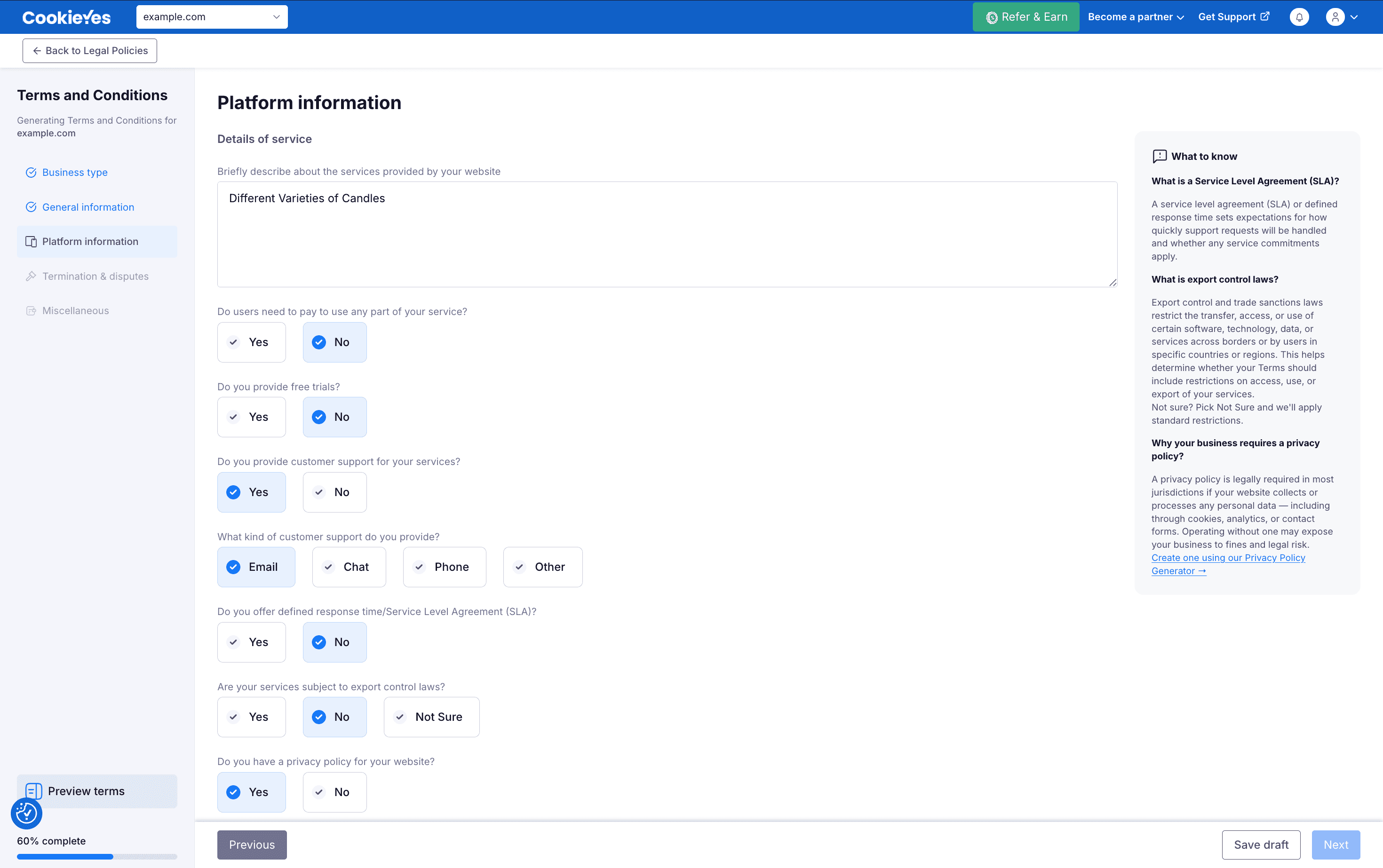Click the Previous button
The width and height of the screenshot is (1383, 868).
pos(252,845)
